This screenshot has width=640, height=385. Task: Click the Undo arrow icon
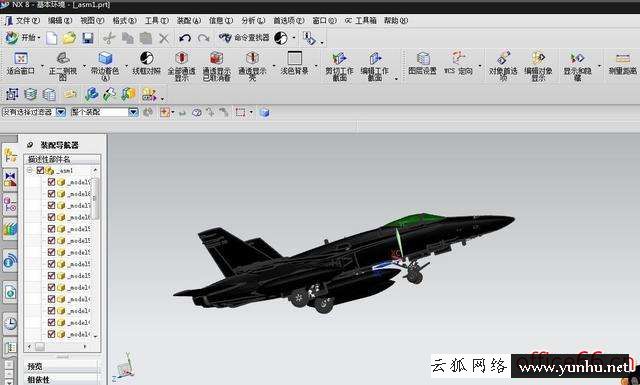click(x=185, y=38)
